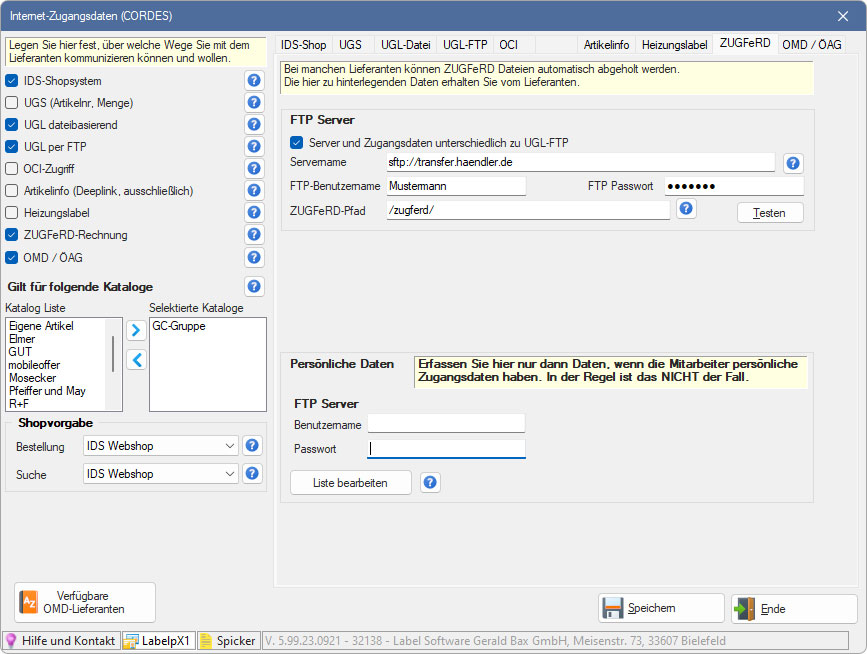Click help icon next to ZUGFeRD-Pfad field
The image size is (867, 654).
[x=686, y=209]
